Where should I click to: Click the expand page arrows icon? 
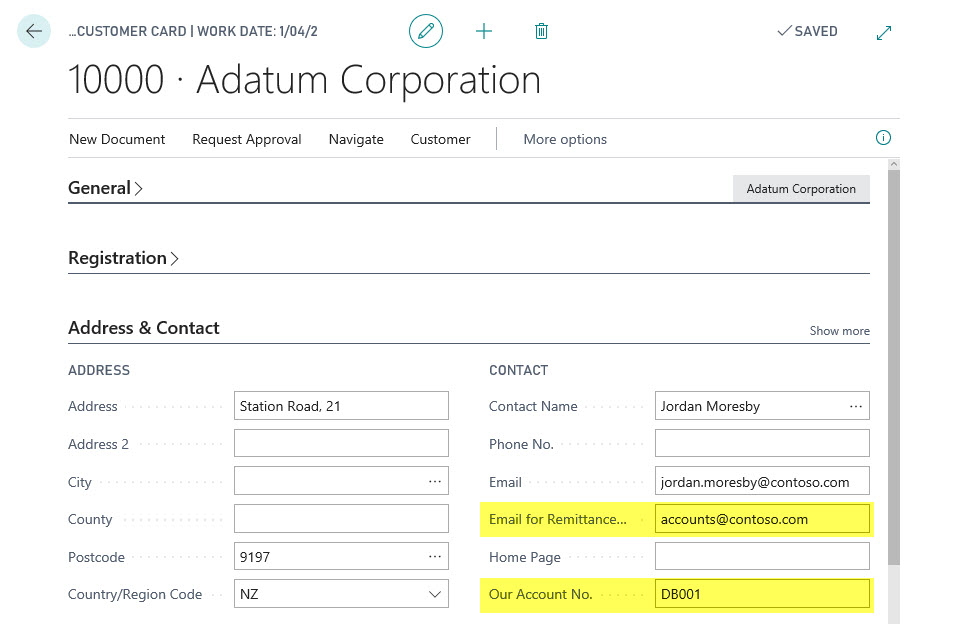884,32
